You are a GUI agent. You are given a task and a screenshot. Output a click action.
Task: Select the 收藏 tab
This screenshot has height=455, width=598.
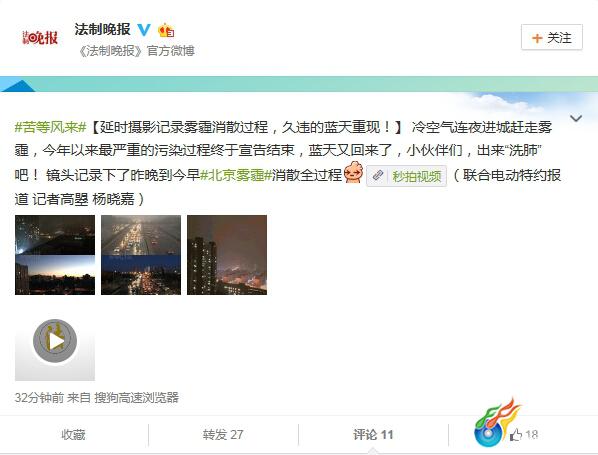(73, 434)
